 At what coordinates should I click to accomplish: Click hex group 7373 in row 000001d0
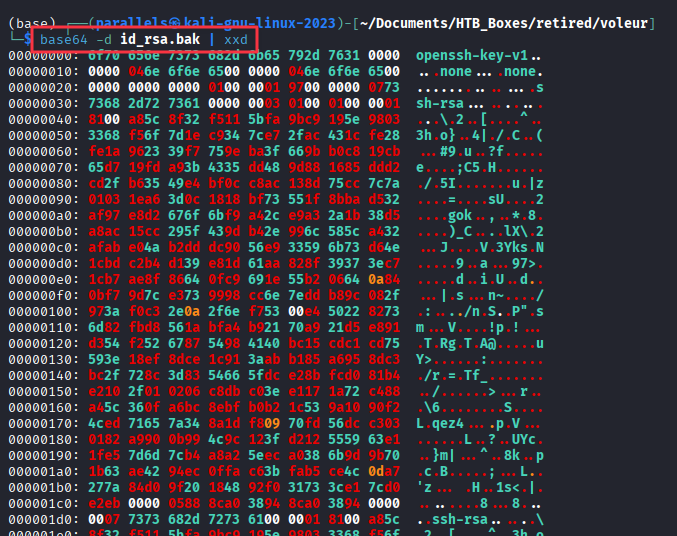click(144, 519)
